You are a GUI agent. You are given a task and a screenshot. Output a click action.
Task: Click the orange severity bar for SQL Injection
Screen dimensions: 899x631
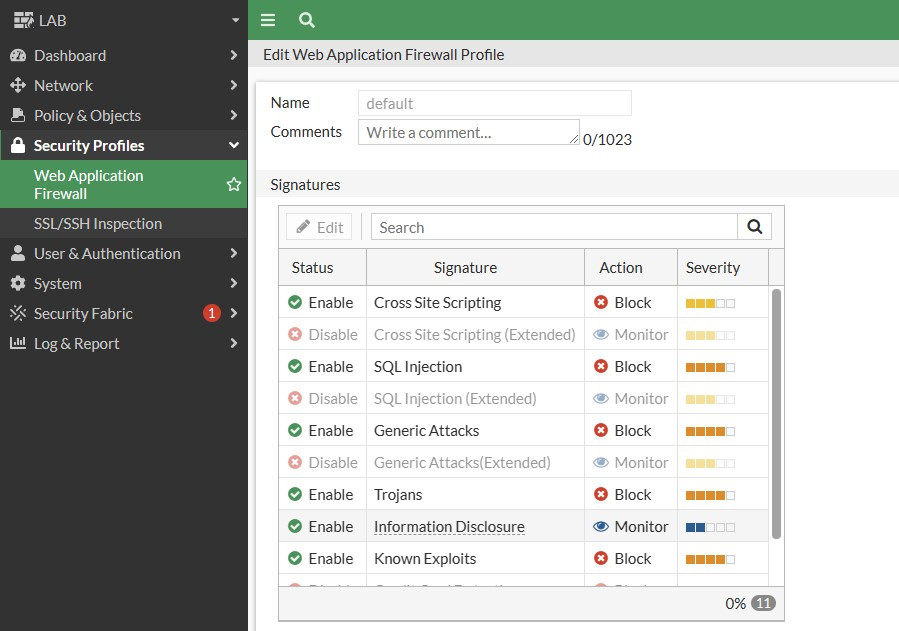pos(710,367)
